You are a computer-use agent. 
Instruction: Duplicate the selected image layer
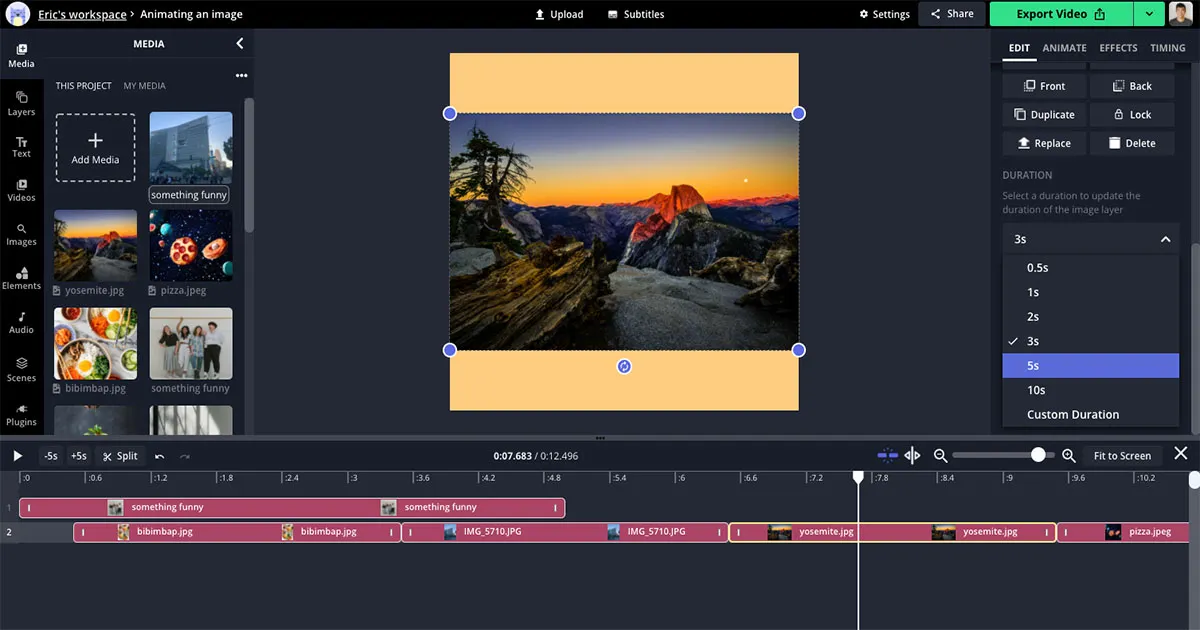click(x=1044, y=114)
